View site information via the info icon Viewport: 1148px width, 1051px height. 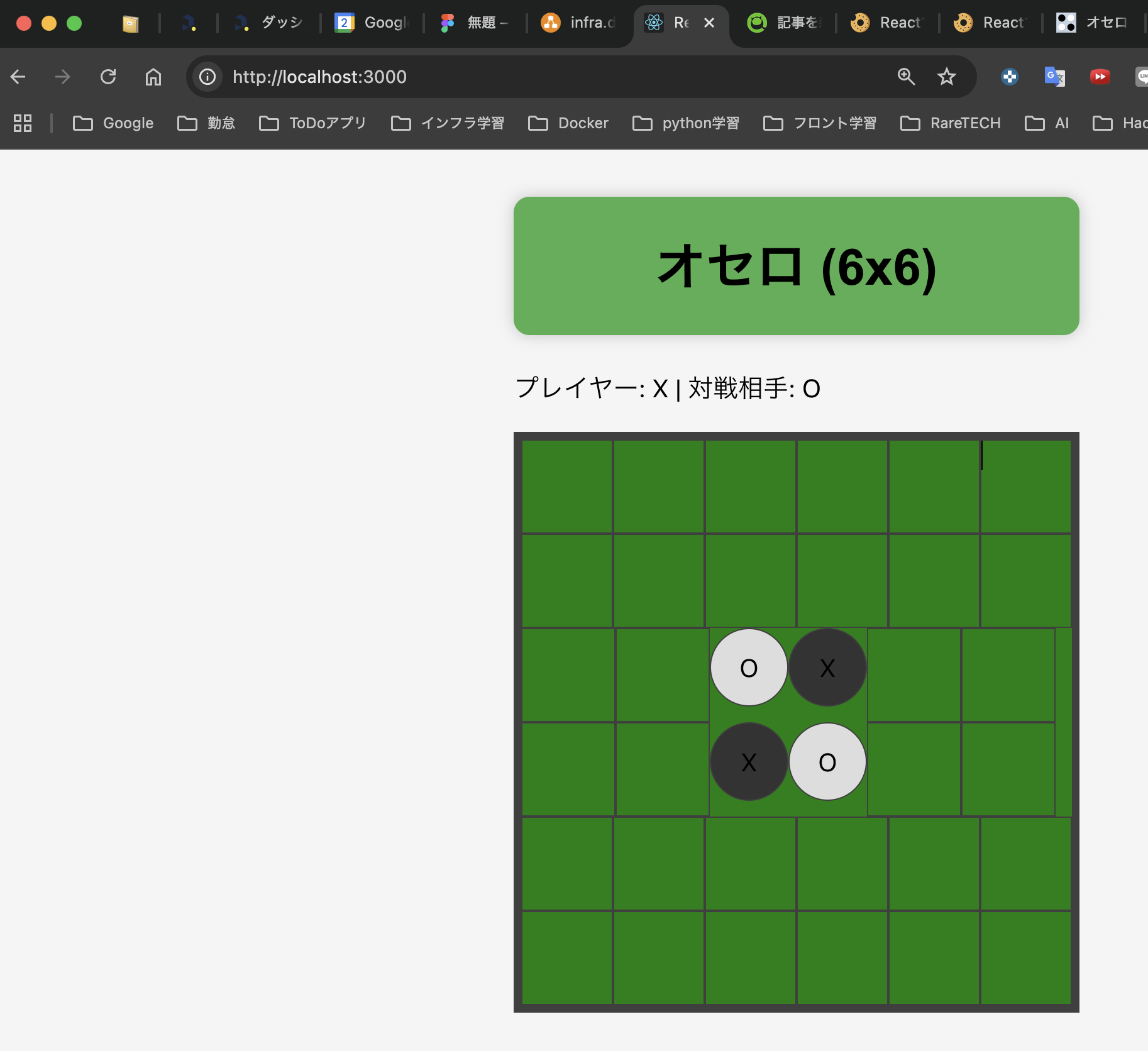tap(207, 77)
